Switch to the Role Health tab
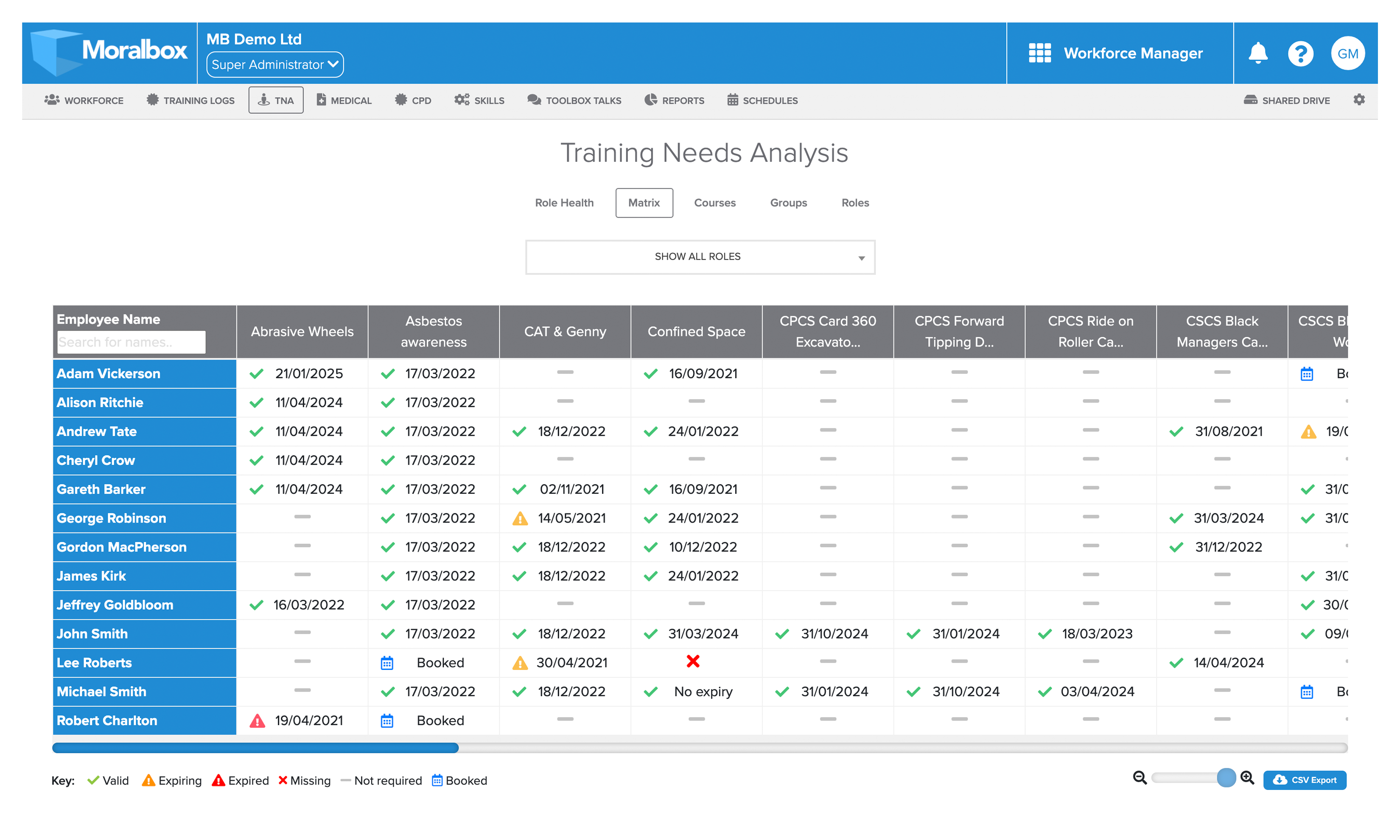This screenshot has width=1400, height=840. [564, 203]
